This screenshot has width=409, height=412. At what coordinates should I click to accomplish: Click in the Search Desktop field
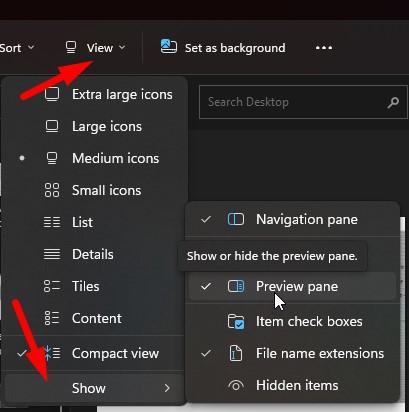(x=303, y=102)
